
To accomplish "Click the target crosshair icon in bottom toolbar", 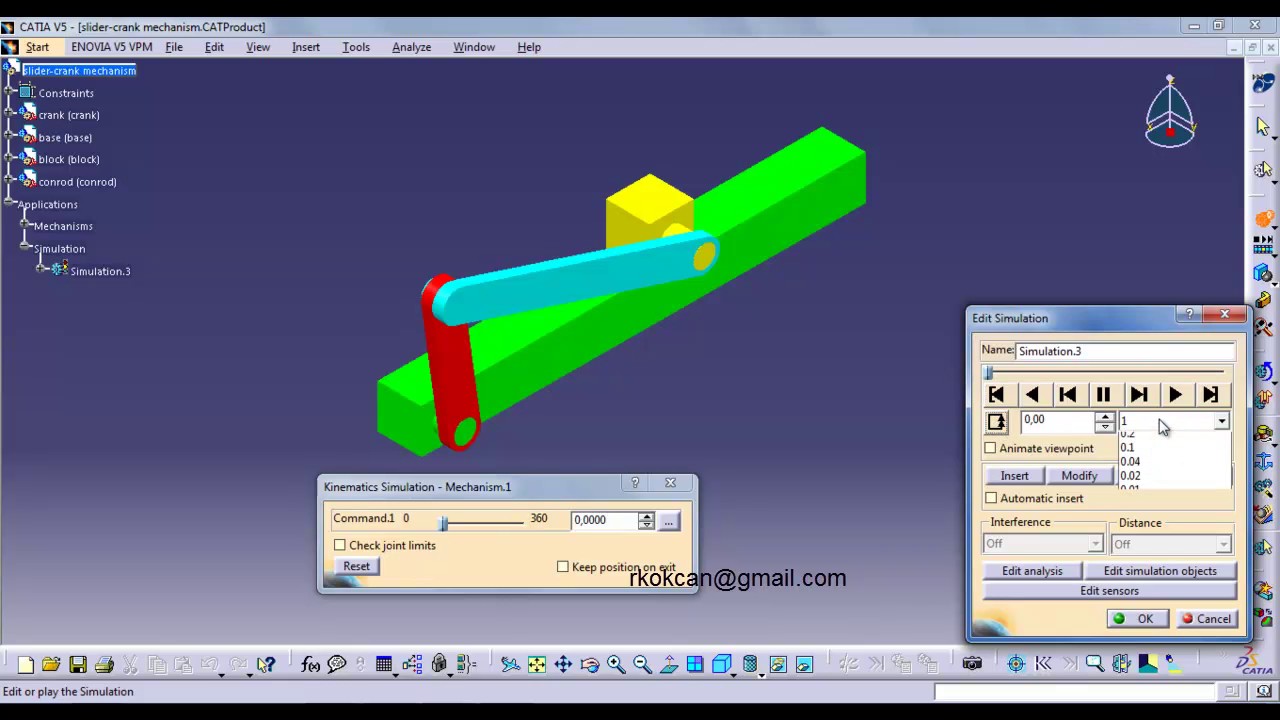I will click(x=1016, y=664).
